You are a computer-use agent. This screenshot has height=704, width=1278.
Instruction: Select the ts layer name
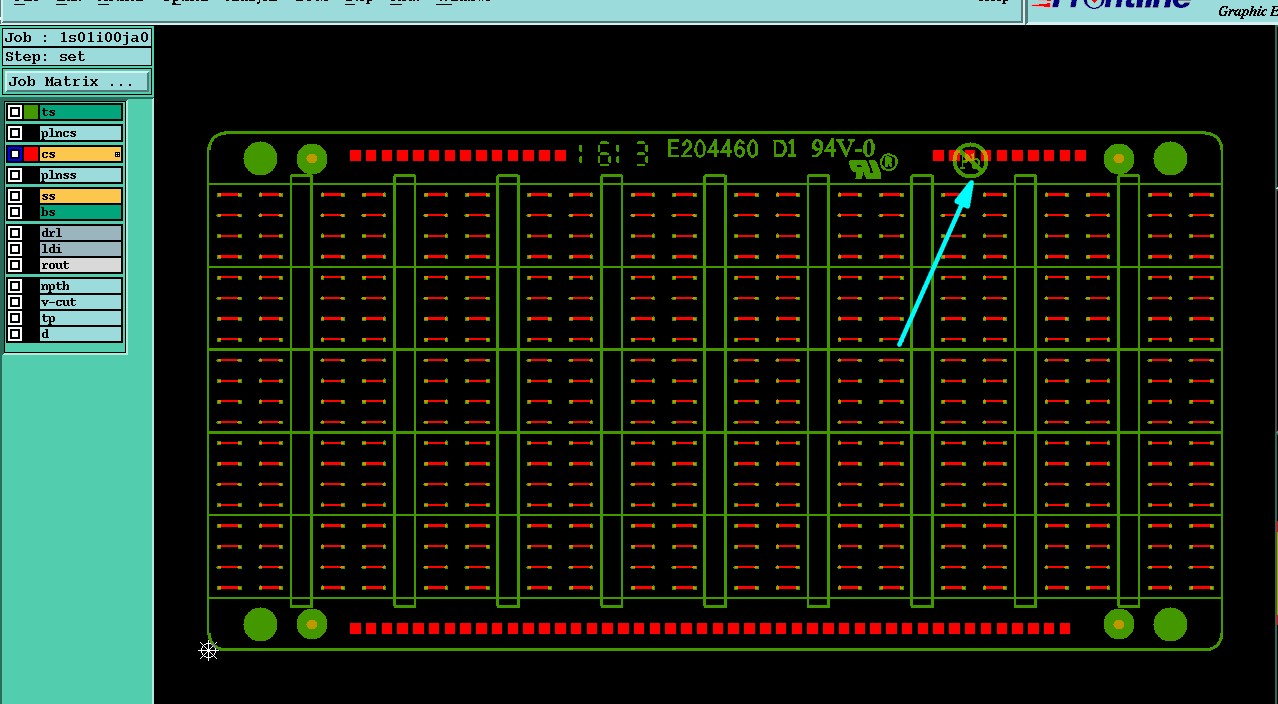(81, 113)
